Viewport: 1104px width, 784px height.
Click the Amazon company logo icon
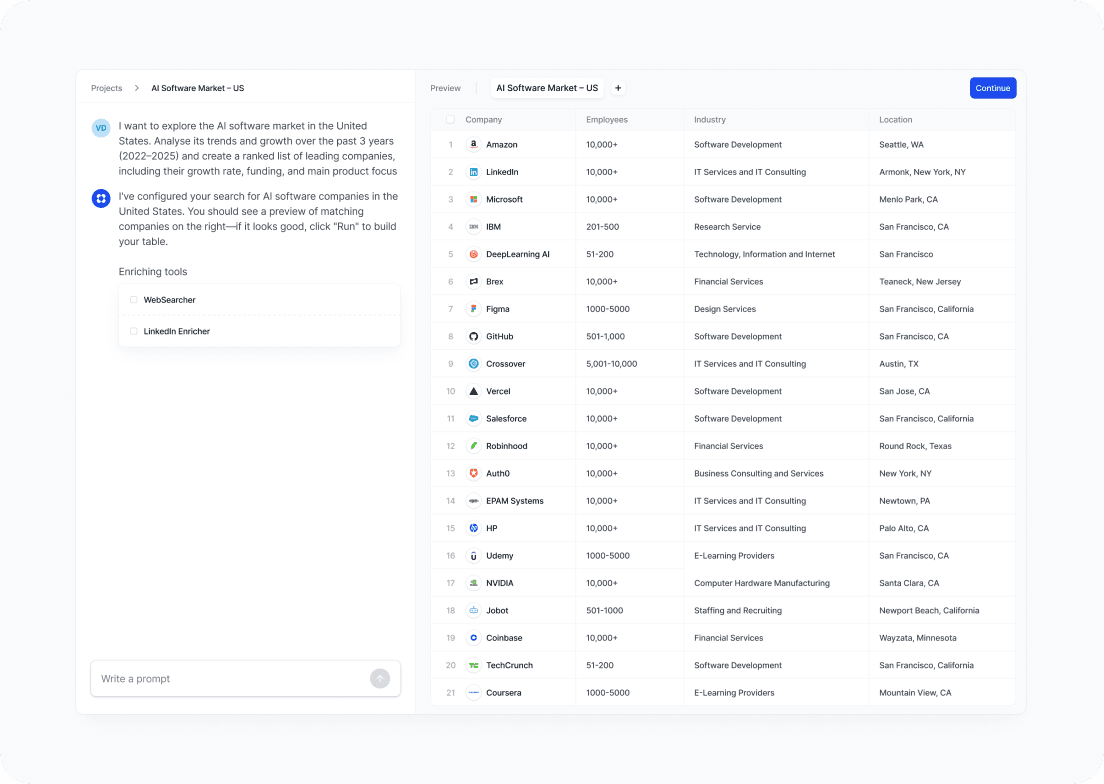click(474, 144)
